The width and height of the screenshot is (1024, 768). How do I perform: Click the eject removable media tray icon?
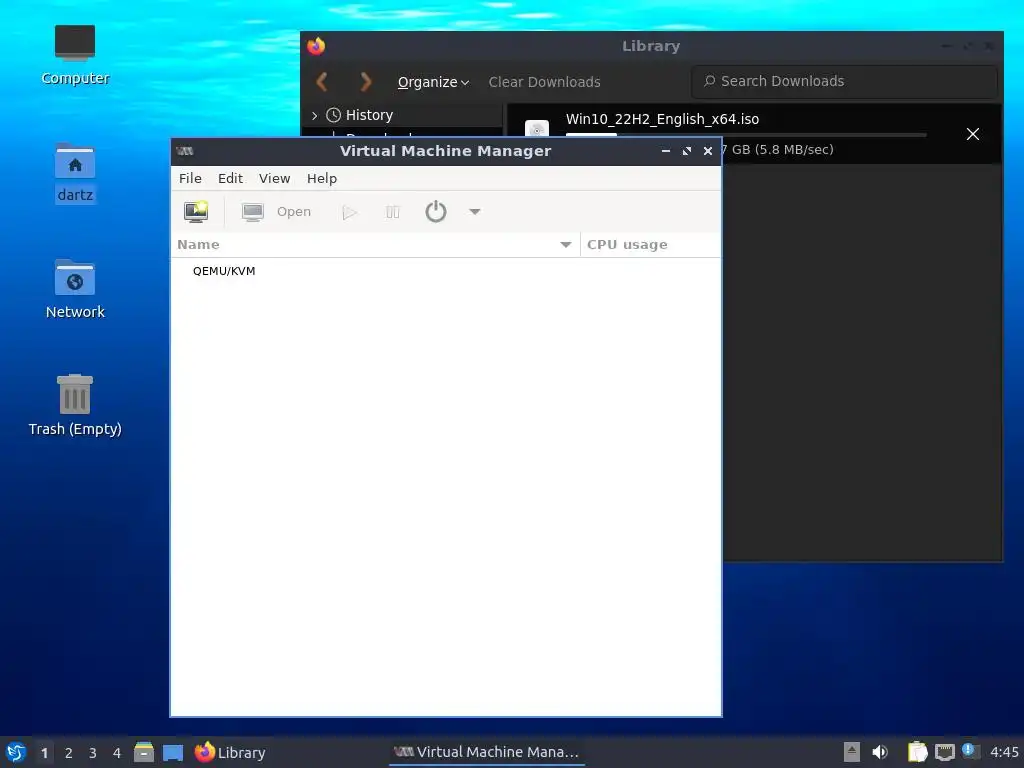852,752
